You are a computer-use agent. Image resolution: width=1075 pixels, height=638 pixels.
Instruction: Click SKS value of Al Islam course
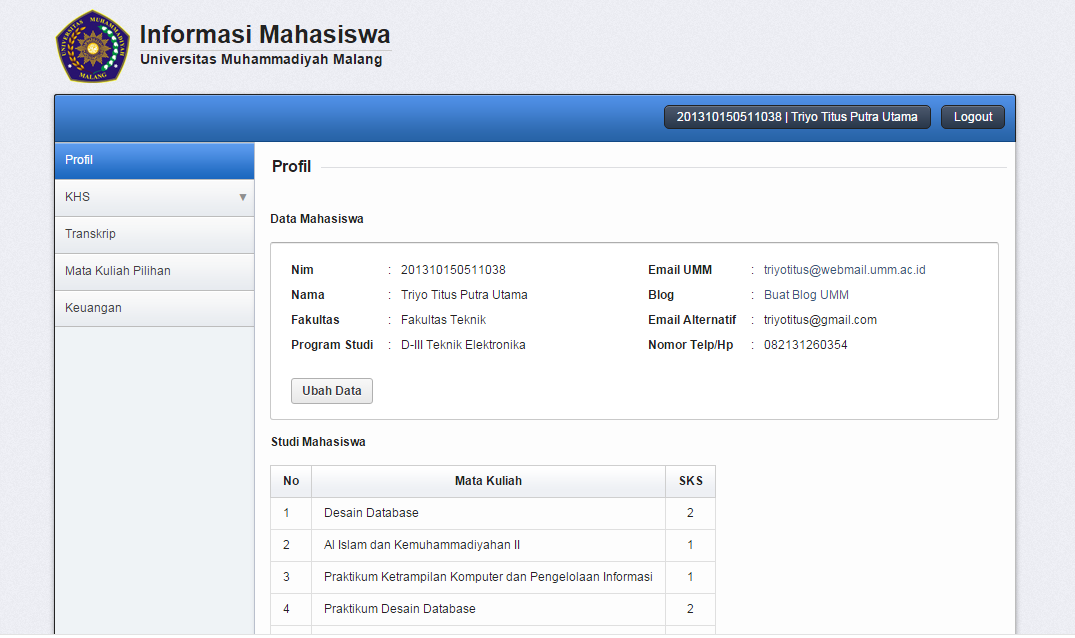coord(690,545)
